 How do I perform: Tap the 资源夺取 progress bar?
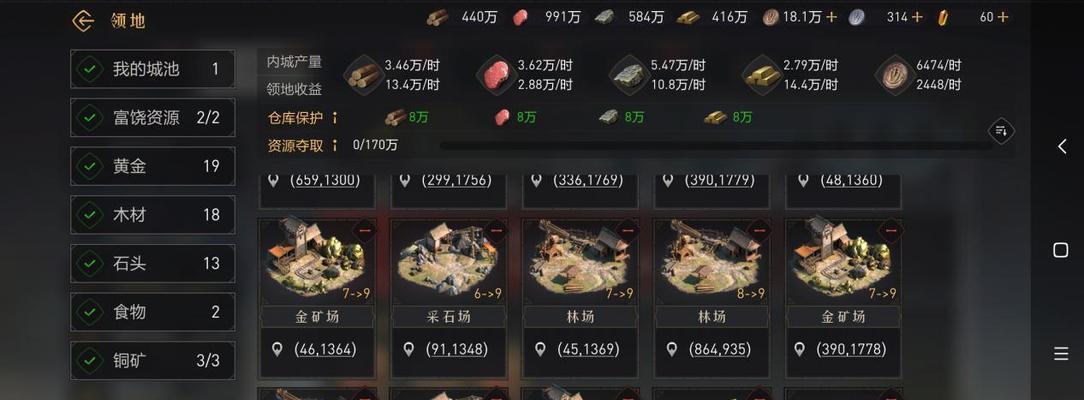click(716, 146)
